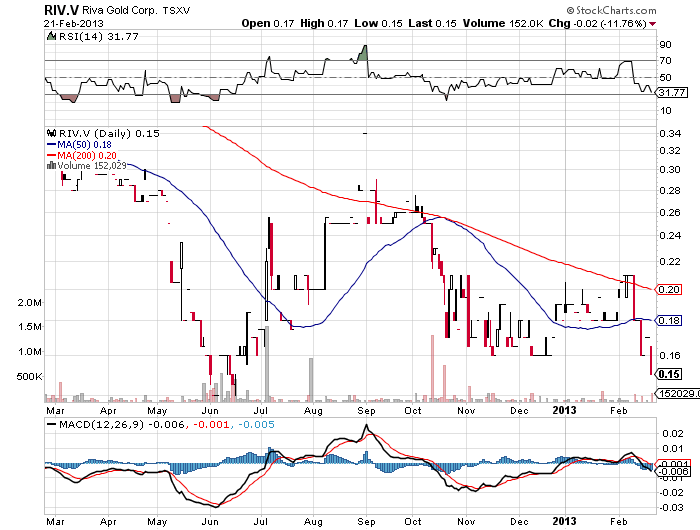This screenshot has height=530, width=700.
Task: Click the Last 0.15 value
Action: (432, 23)
